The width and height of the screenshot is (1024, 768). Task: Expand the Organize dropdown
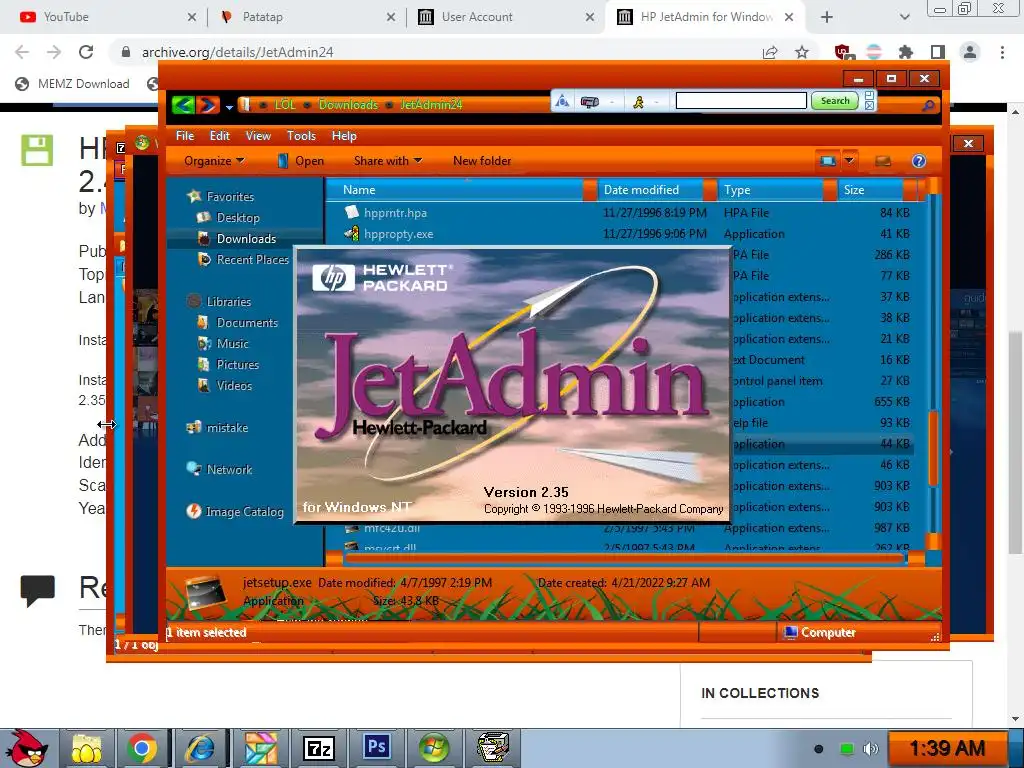coord(214,161)
